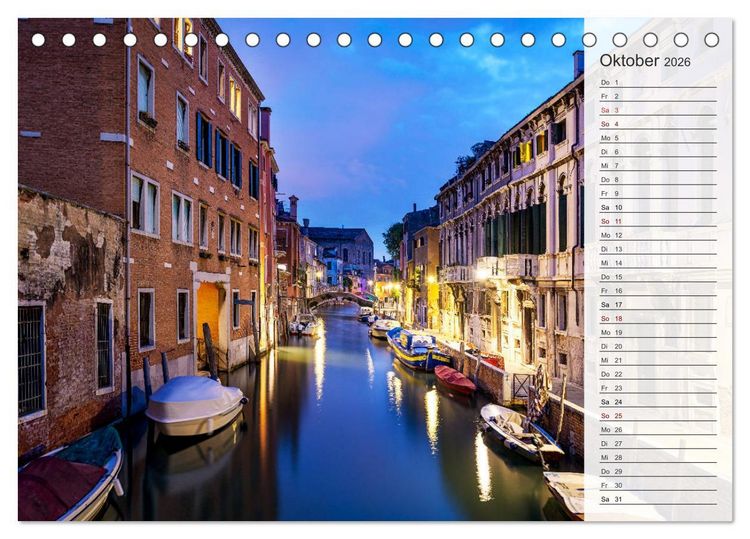The width and height of the screenshot is (750, 539).
Task: Select the date row Mi 7
Action: point(658,165)
